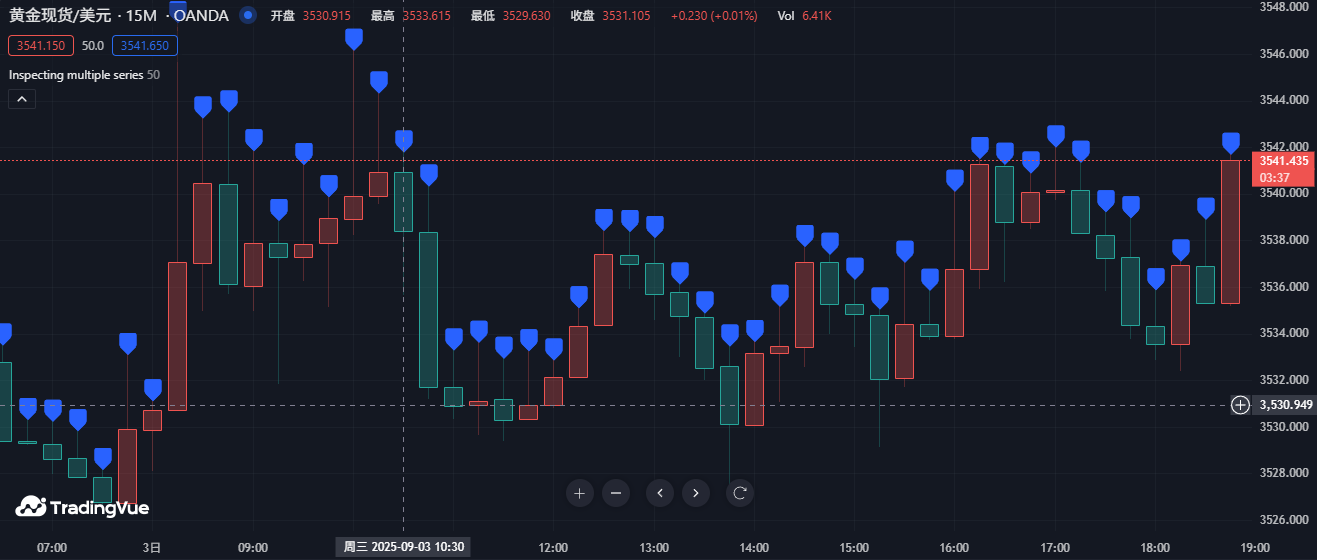Reset chart view with circular arrow
Viewport: 1317px width, 560px height.
click(740, 492)
